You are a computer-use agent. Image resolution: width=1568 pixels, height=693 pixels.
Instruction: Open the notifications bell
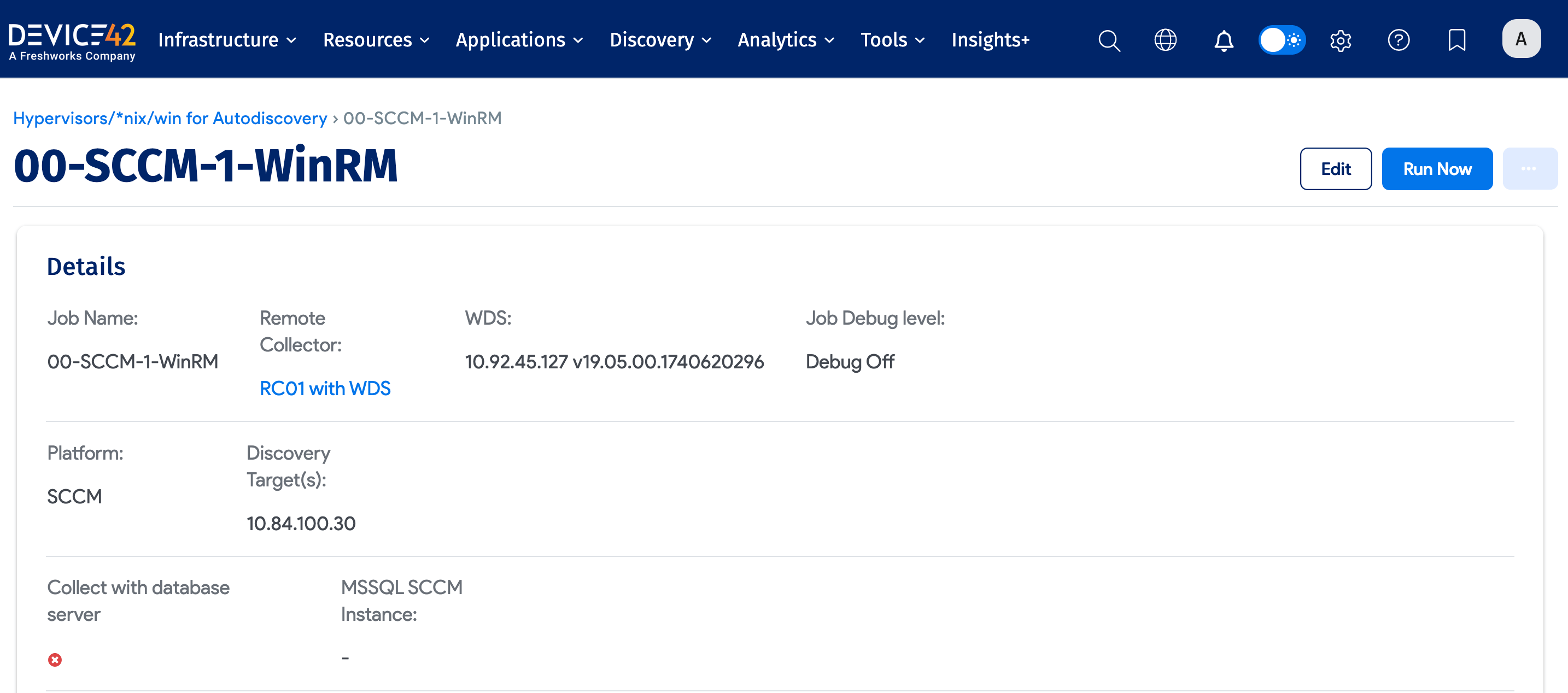click(x=1224, y=40)
